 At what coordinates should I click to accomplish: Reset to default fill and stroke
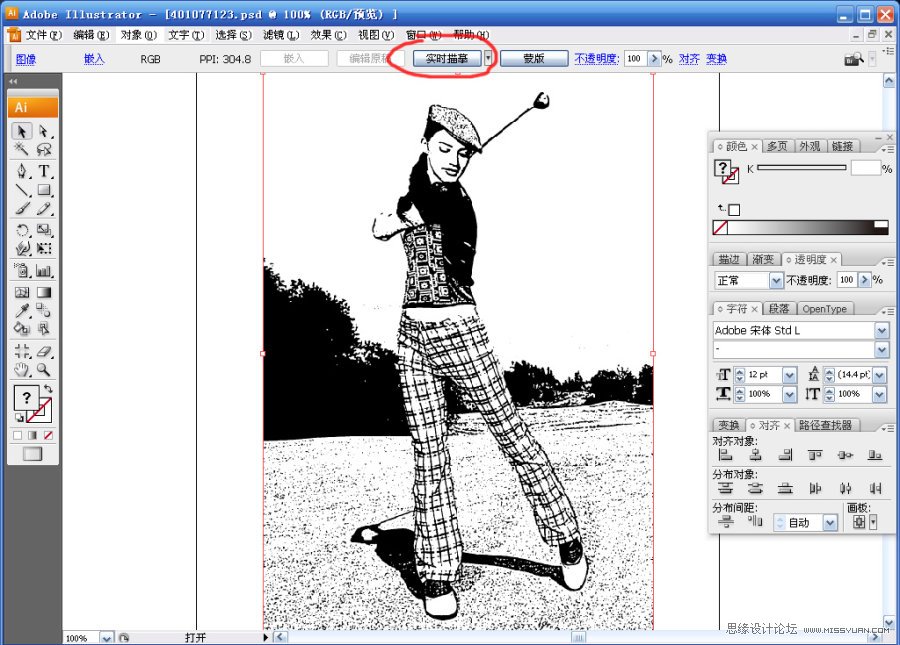click(x=17, y=417)
